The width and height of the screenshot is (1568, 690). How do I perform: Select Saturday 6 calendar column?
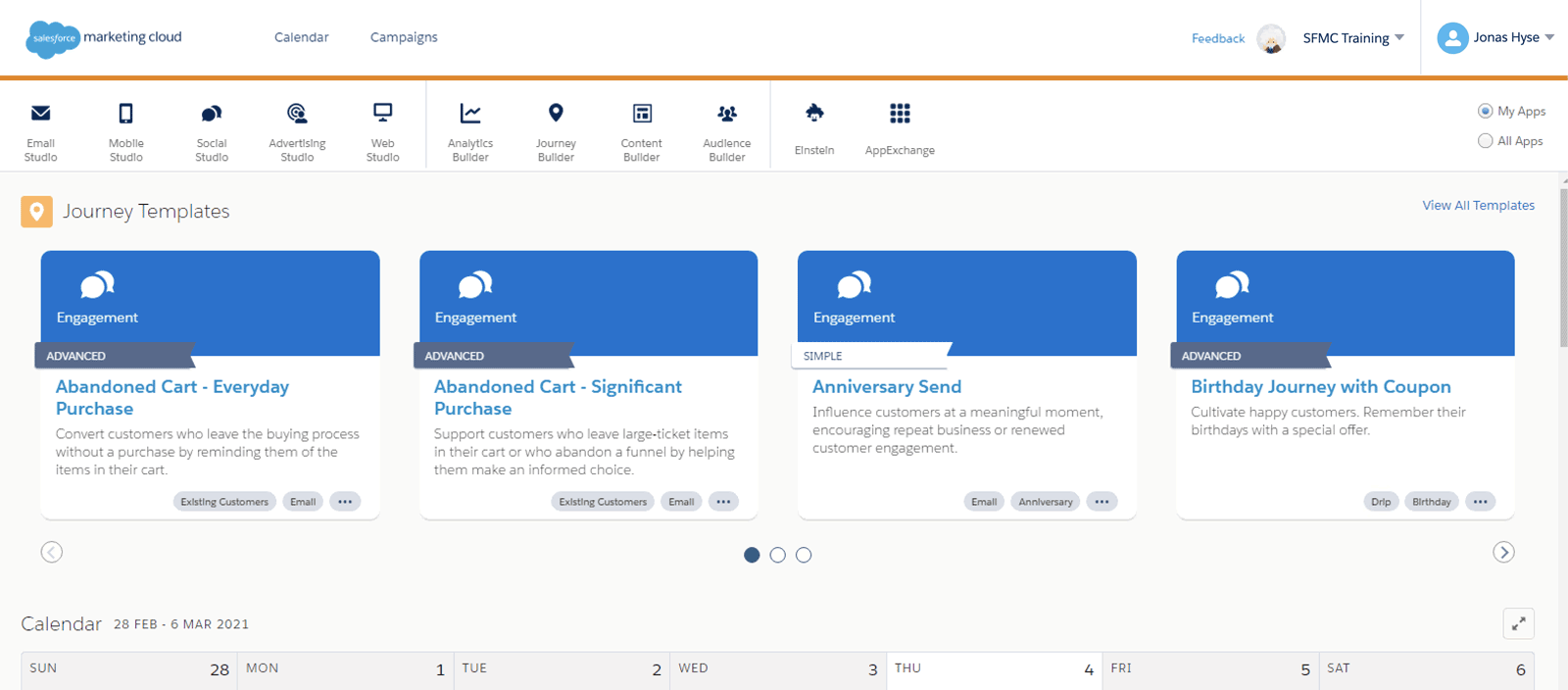[x=1426, y=671]
